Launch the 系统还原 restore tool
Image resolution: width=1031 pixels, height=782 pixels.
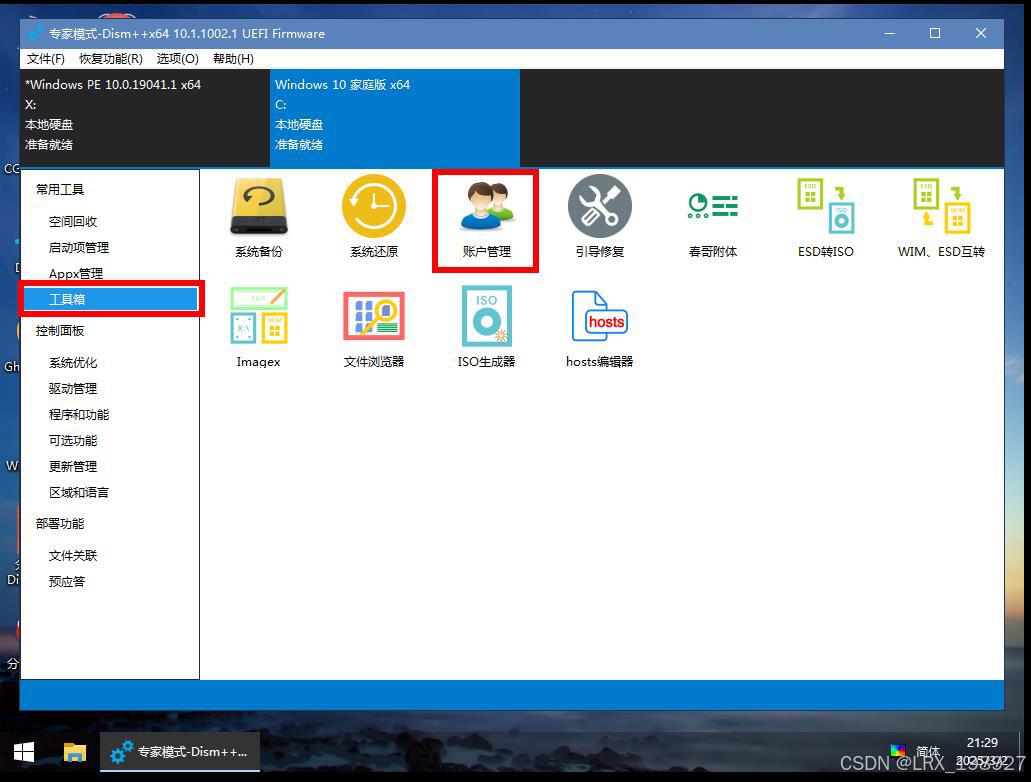373,217
